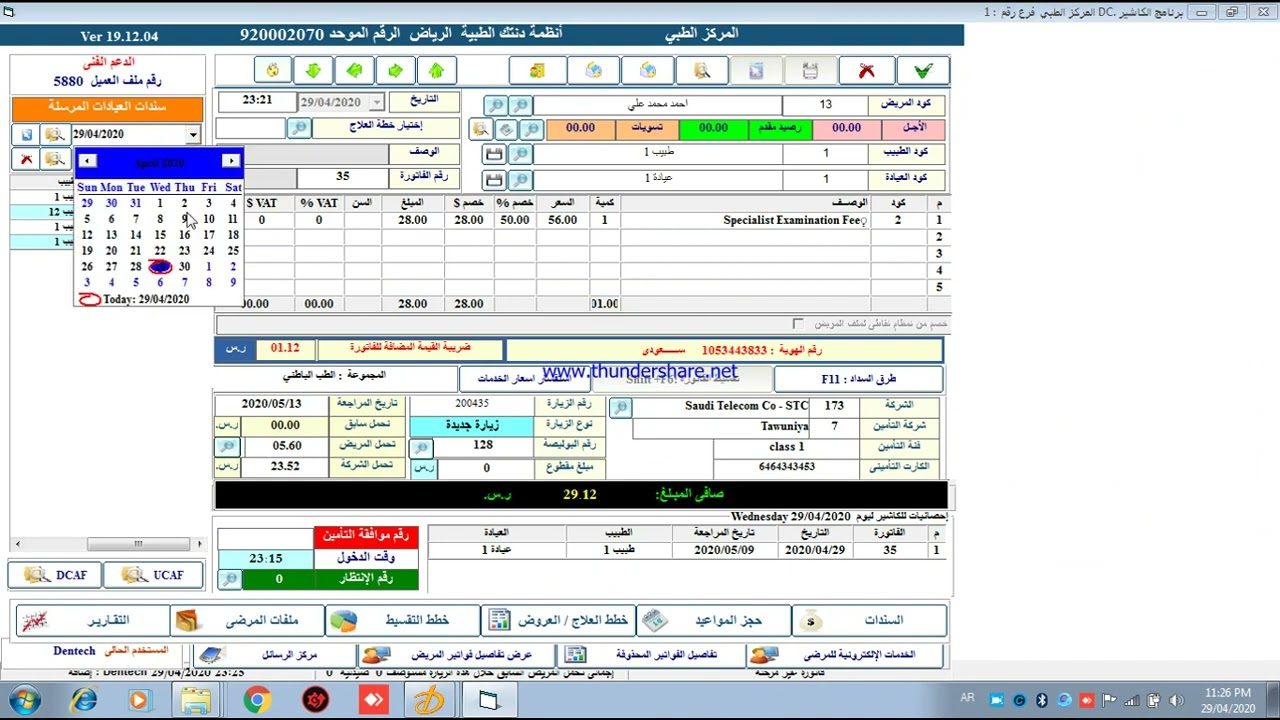
Task: Click search icon beside doctor name طبيب 1
Action: point(520,154)
